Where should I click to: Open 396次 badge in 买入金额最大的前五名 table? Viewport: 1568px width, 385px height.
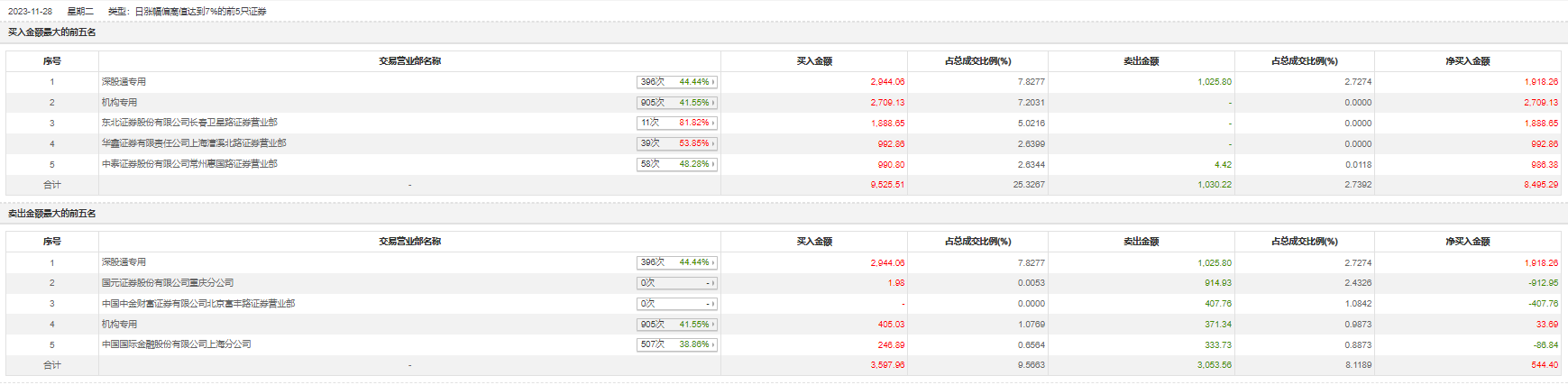click(x=677, y=82)
